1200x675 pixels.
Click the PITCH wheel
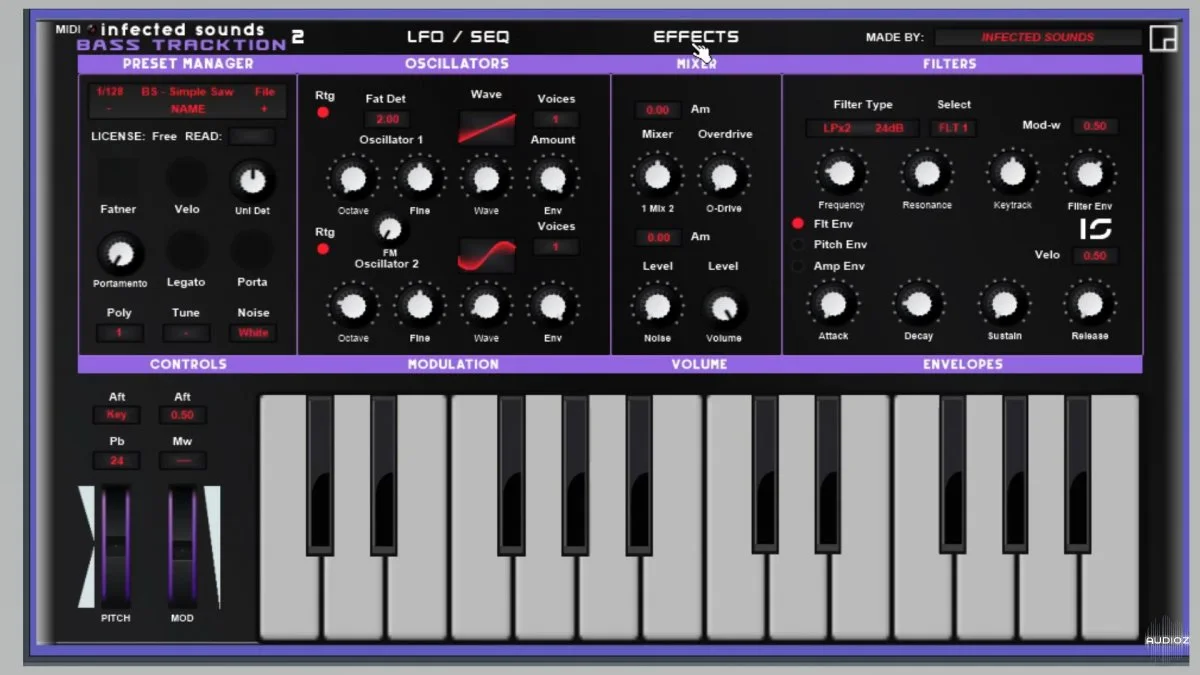pos(116,546)
